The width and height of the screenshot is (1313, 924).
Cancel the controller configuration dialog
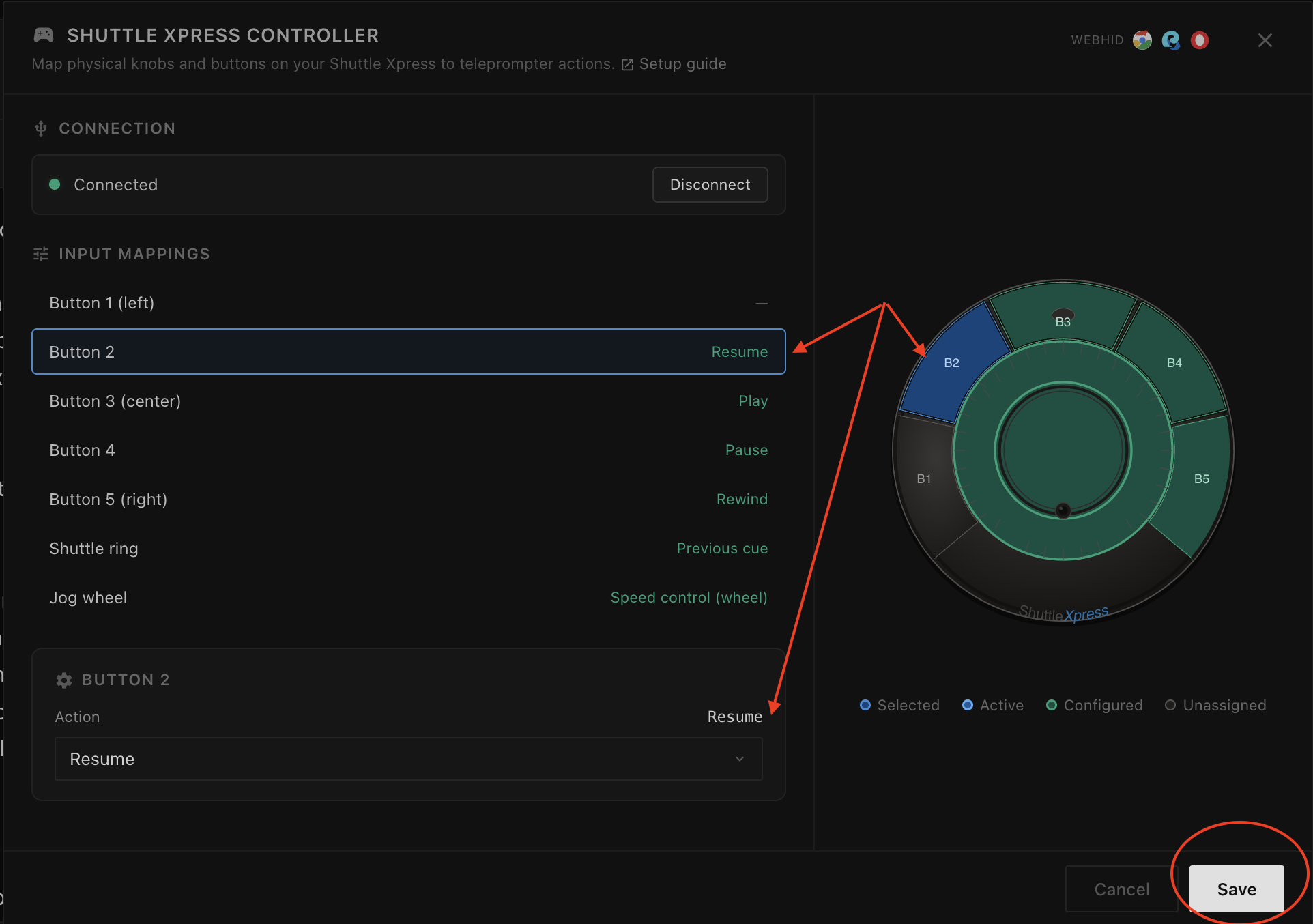pyautogui.click(x=1121, y=889)
